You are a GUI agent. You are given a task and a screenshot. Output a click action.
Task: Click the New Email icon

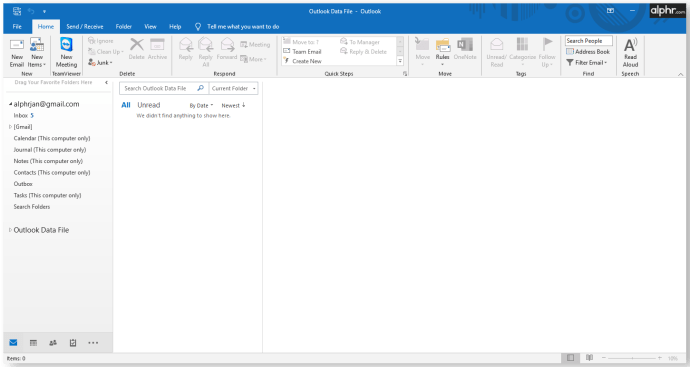pyautogui.click(x=17, y=45)
